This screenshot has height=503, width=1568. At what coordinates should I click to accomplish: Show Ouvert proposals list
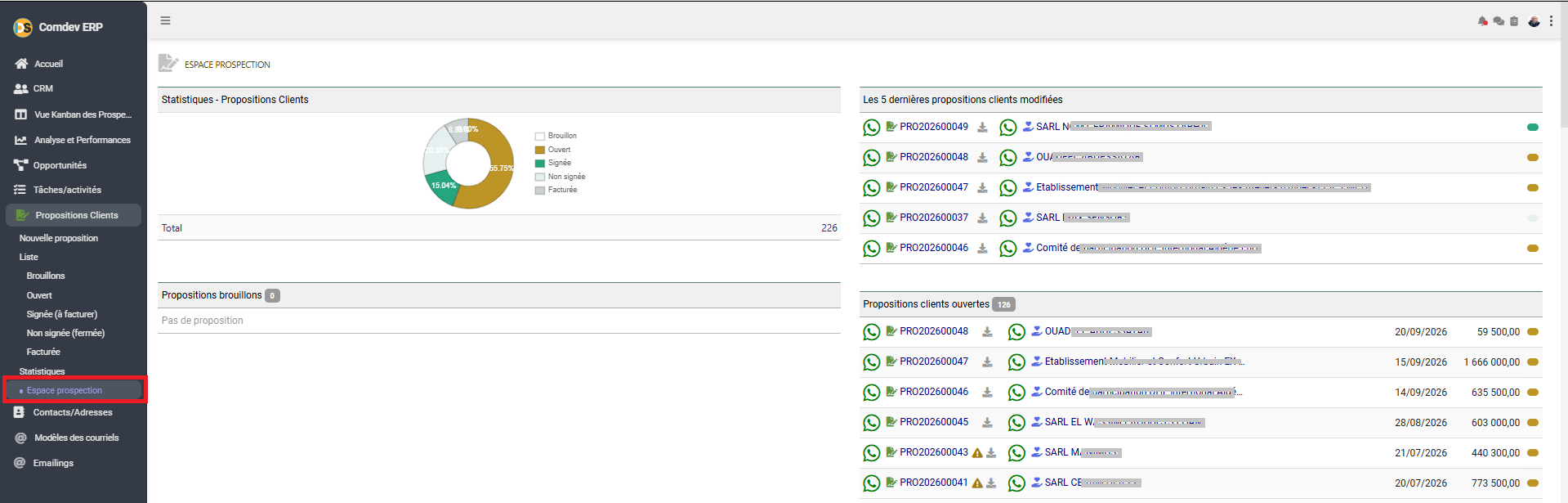click(39, 295)
